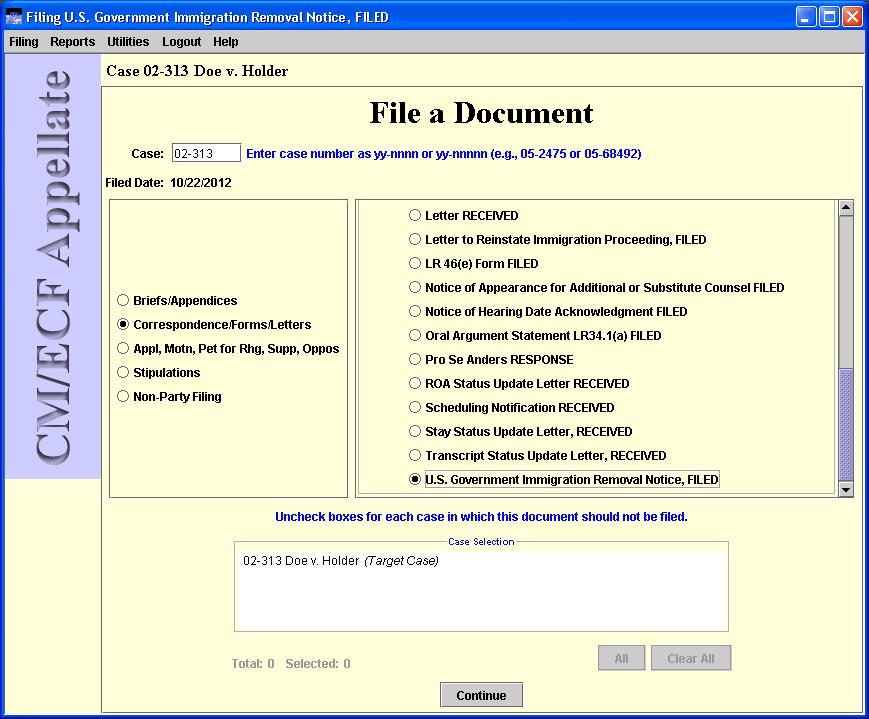
Task: Click the Case number input field
Action: [x=206, y=154]
